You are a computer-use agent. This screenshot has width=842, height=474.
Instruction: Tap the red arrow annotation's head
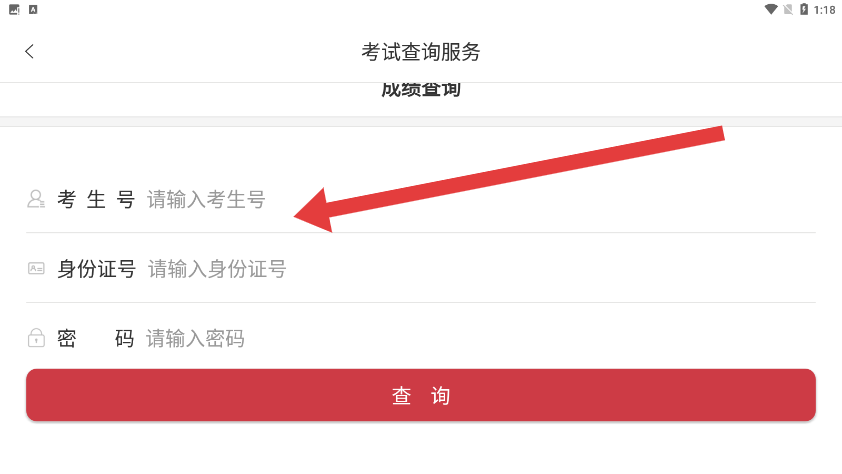tap(314, 211)
